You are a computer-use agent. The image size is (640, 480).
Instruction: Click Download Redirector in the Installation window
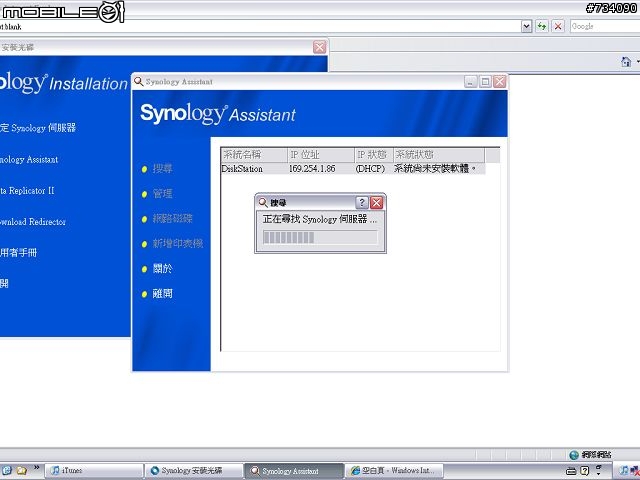33,222
